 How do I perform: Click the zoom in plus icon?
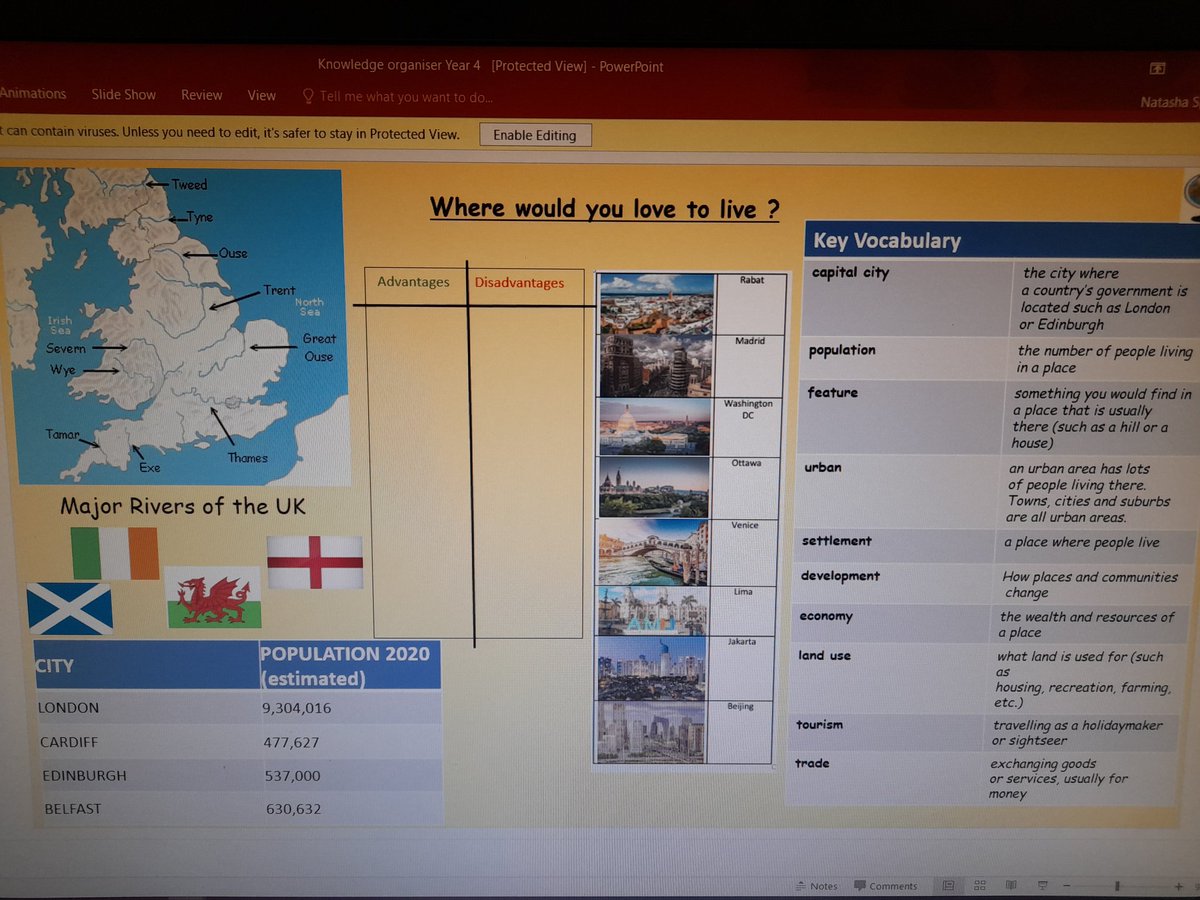(1180, 886)
